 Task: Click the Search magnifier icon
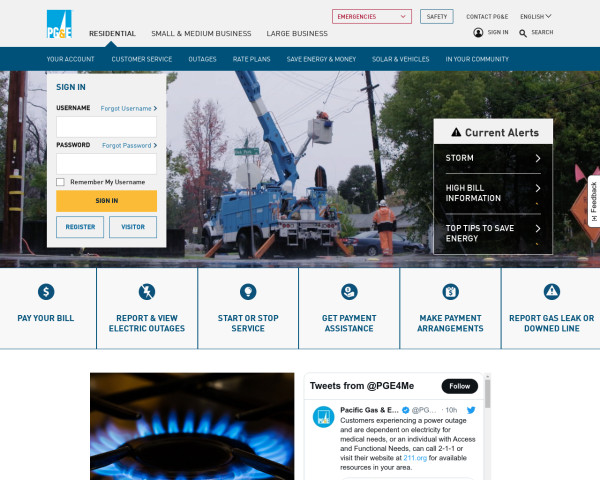(524, 33)
